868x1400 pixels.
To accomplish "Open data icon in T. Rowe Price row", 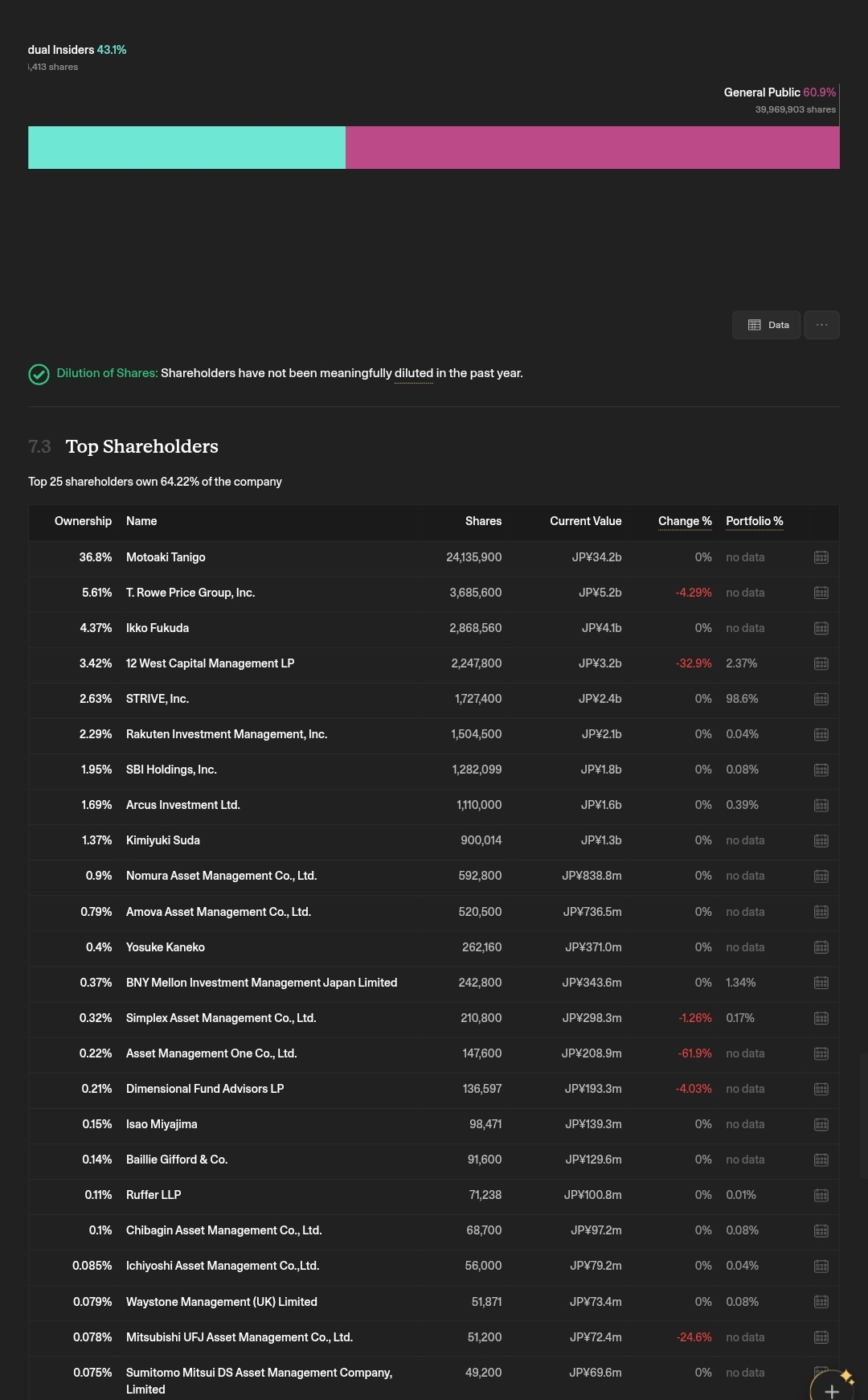I will (x=821, y=593).
